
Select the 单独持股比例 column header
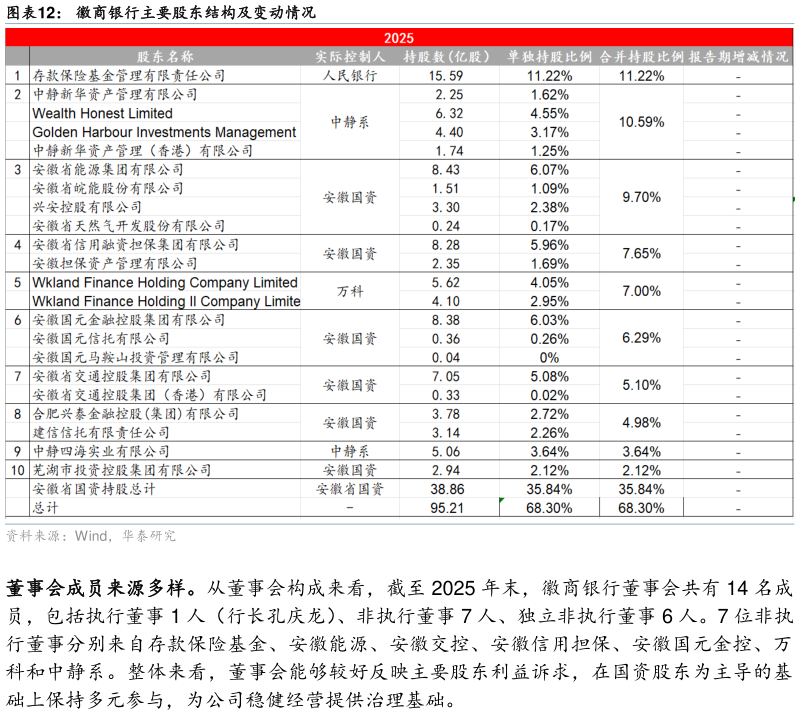(549, 57)
